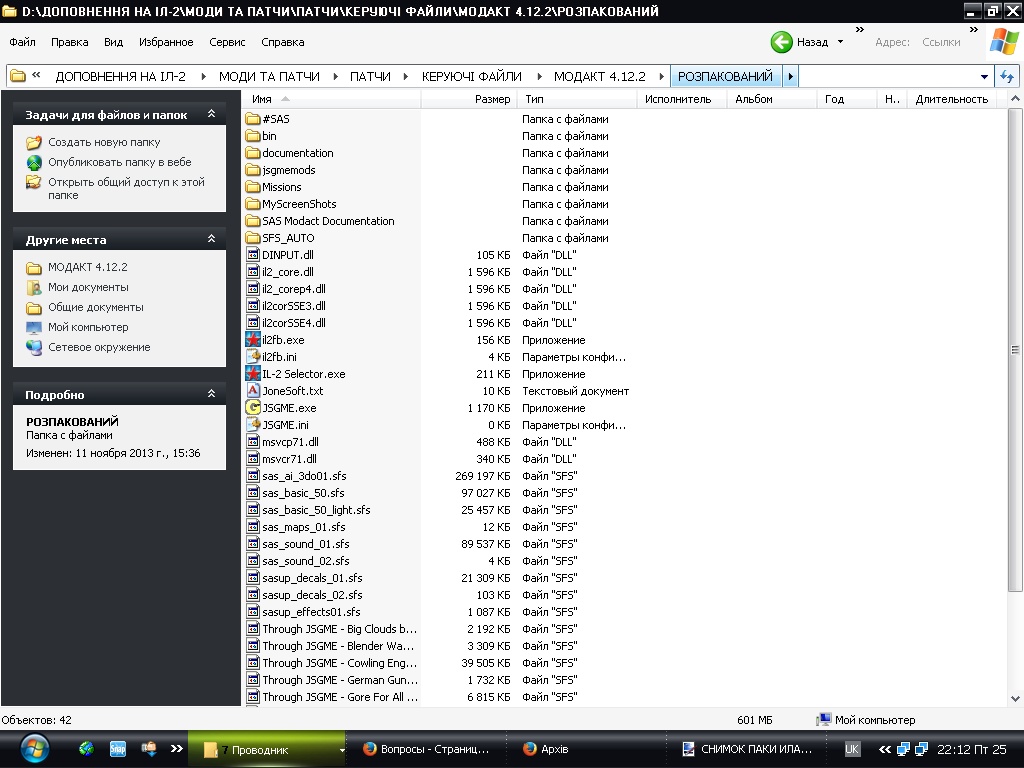Screen dimensions: 1024x768
Task: Switch to the Проводник taskbar button
Action: pyautogui.click(x=268, y=749)
